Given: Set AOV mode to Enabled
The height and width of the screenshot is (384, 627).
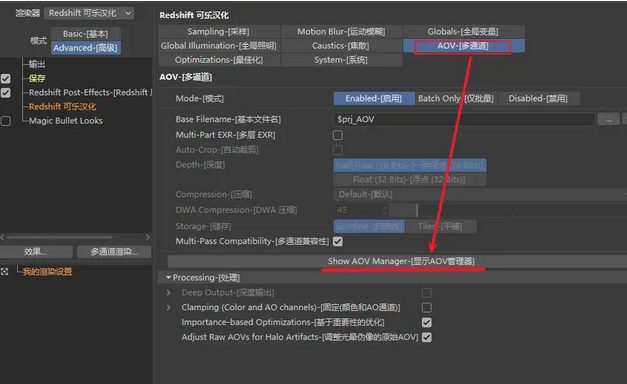Looking at the screenshot, I should (373, 98).
